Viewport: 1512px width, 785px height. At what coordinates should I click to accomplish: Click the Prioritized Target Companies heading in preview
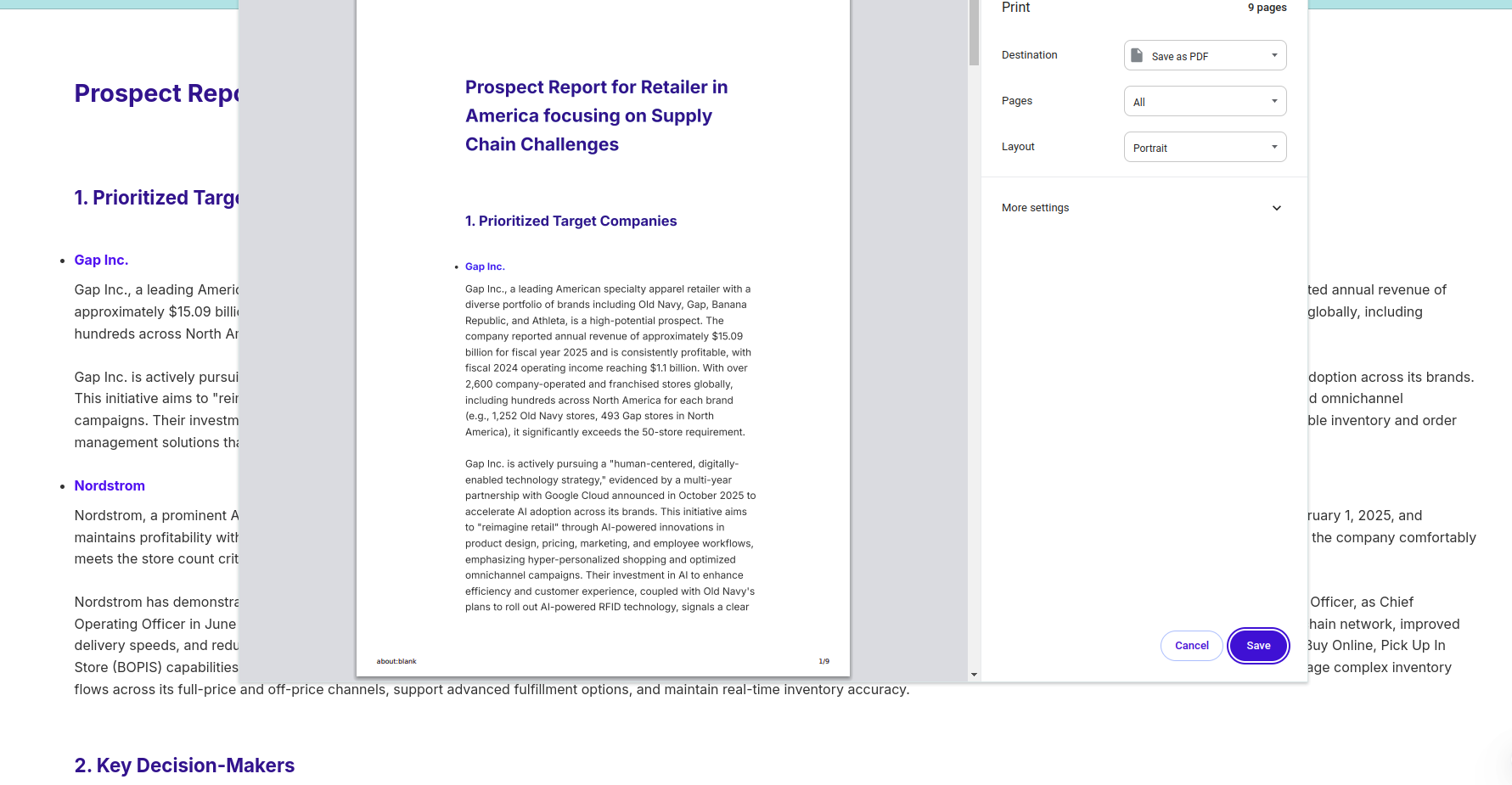click(x=571, y=221)
